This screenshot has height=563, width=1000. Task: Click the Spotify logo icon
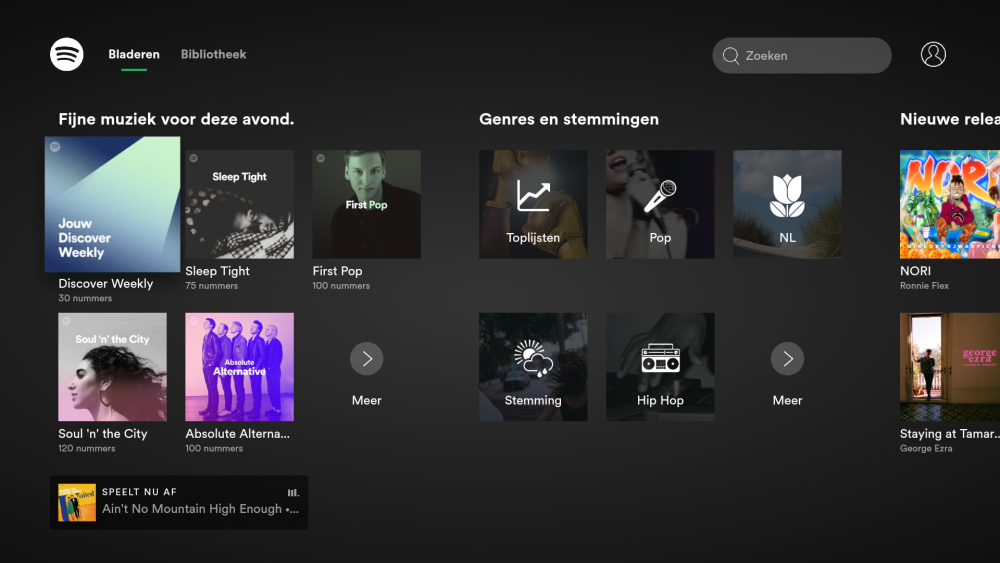pyautogui.click(x=67, y=54)
